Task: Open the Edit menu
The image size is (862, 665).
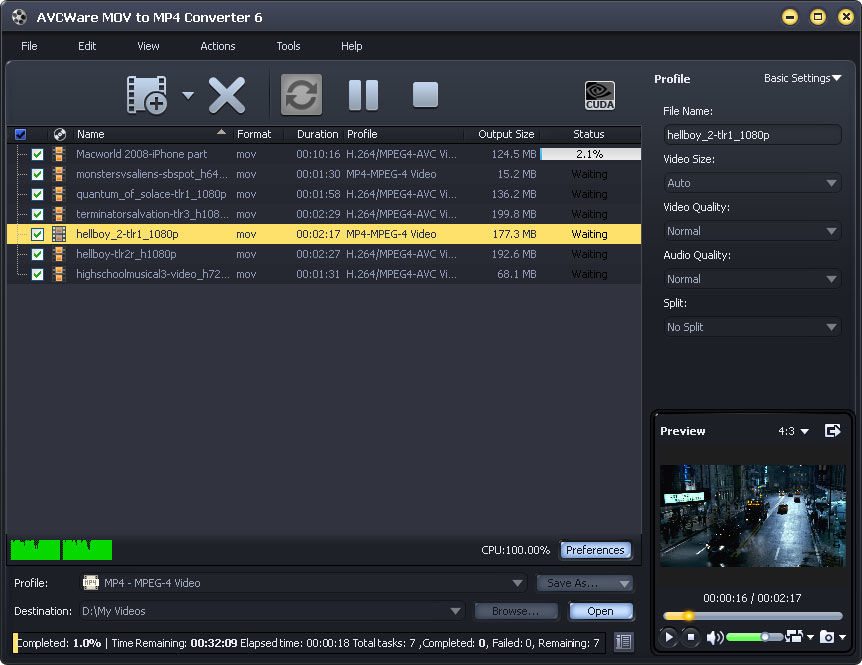Action: click(x=87, y=46)
